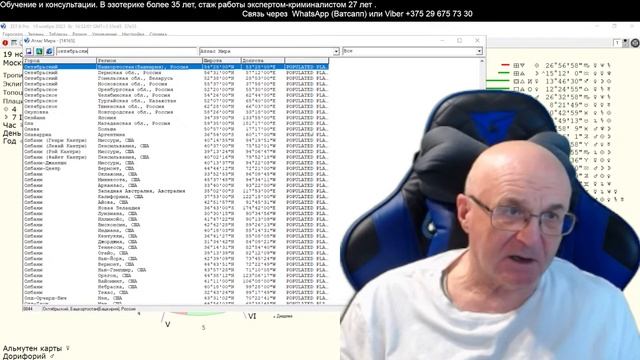This screenshot has height=360, width=640.
Task: Click the 13°46'30" value in planet table
Action: click(x=563, y=81)
